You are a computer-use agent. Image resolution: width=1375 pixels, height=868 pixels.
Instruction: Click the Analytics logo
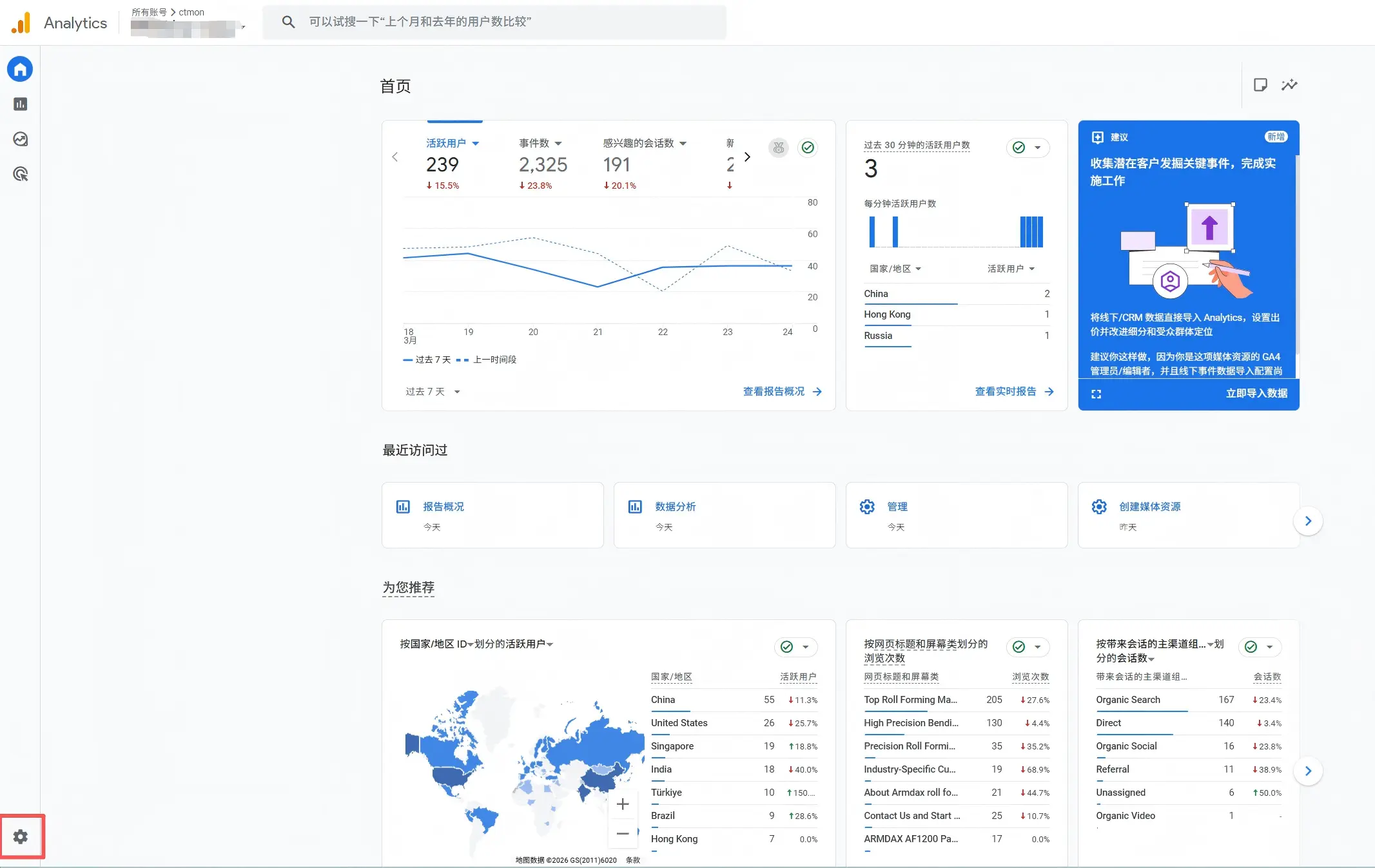[21, 23]
